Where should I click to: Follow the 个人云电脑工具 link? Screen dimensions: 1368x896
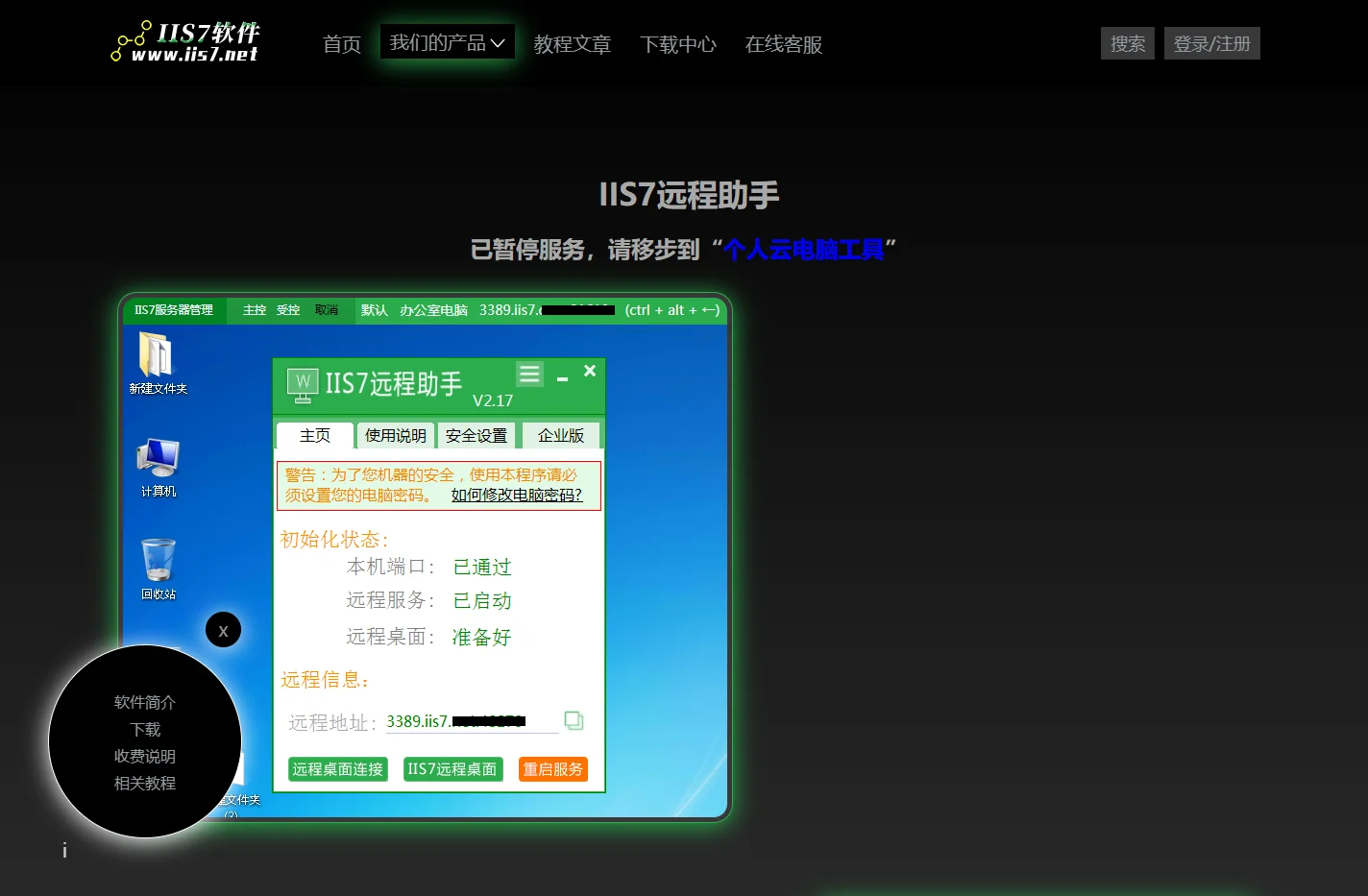click(804, 250)
